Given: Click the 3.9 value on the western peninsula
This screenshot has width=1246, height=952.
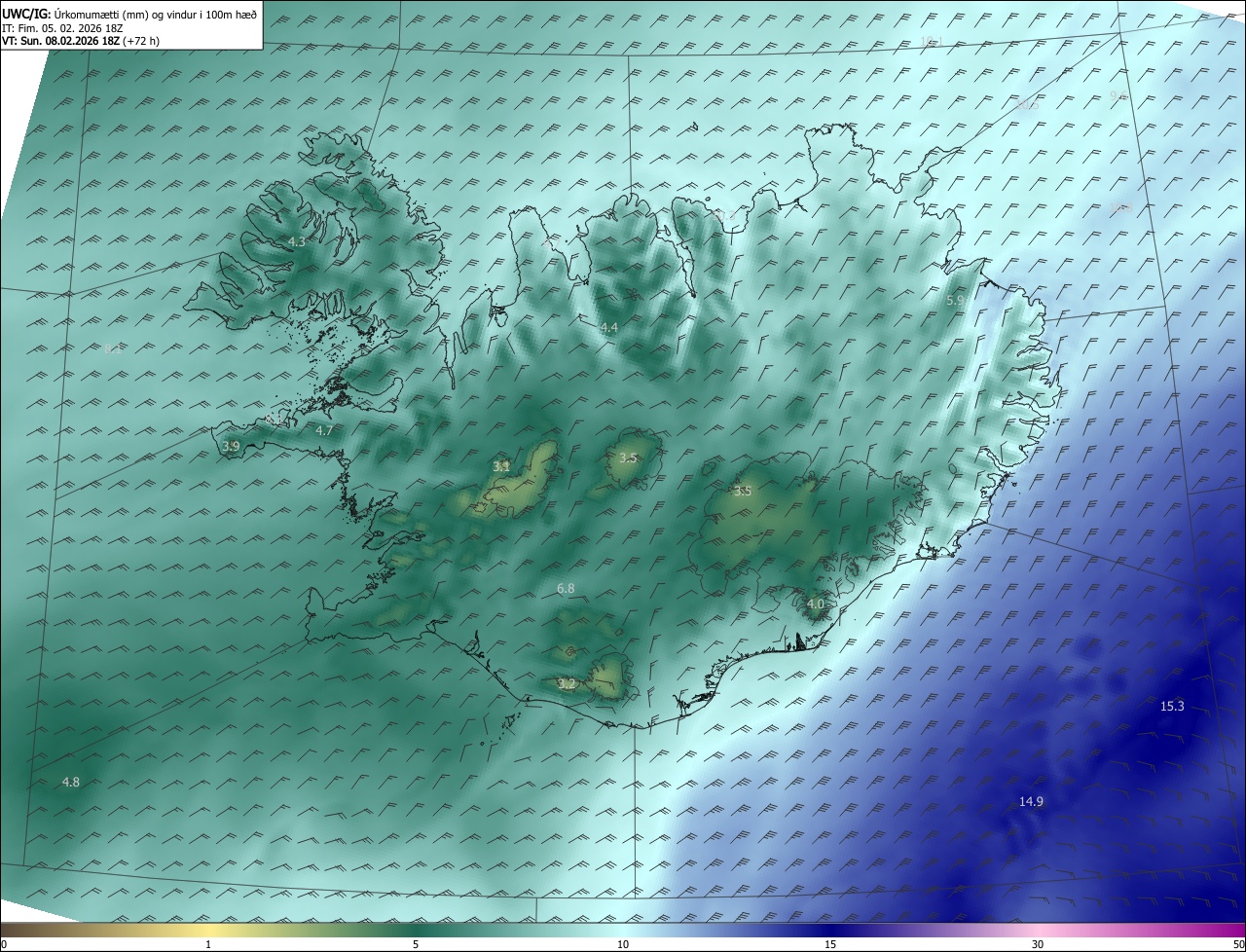Looking at the screenshot, I should [231, 446].
